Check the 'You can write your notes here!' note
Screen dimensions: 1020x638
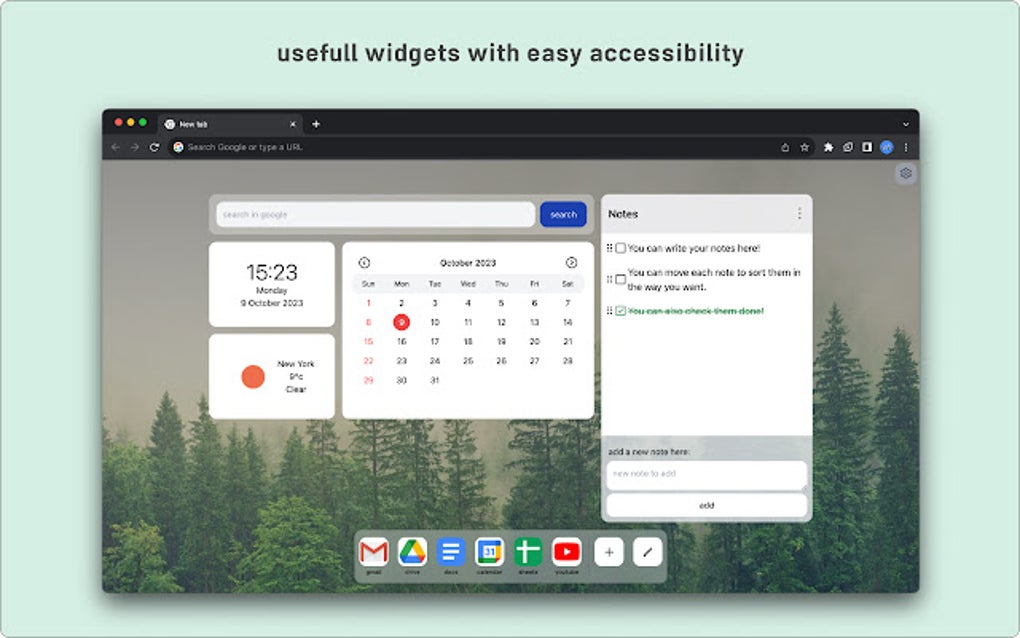click(x=619, y=247)
